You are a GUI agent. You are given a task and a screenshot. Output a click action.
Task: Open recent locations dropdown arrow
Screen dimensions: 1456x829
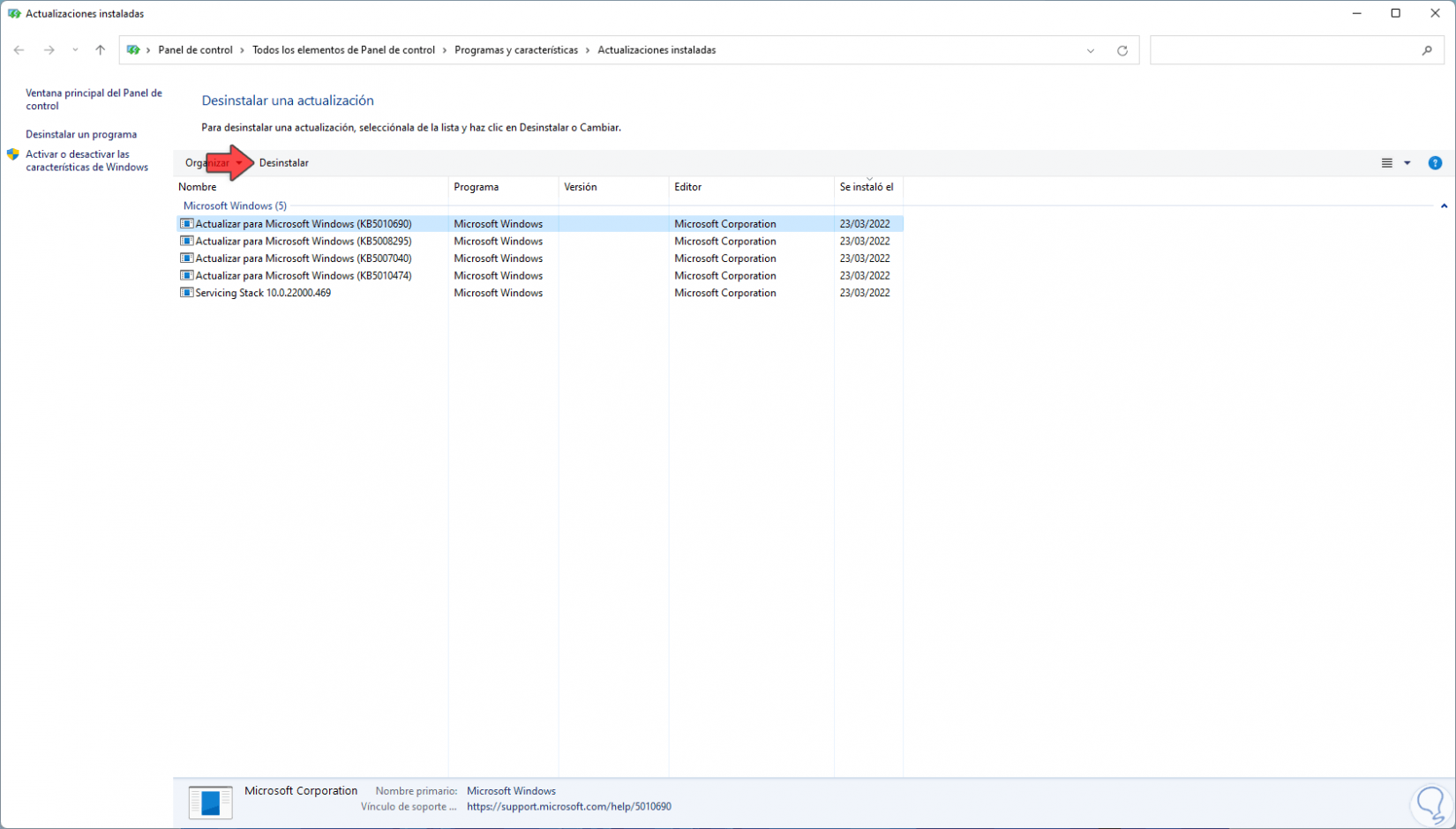[75, 50]
